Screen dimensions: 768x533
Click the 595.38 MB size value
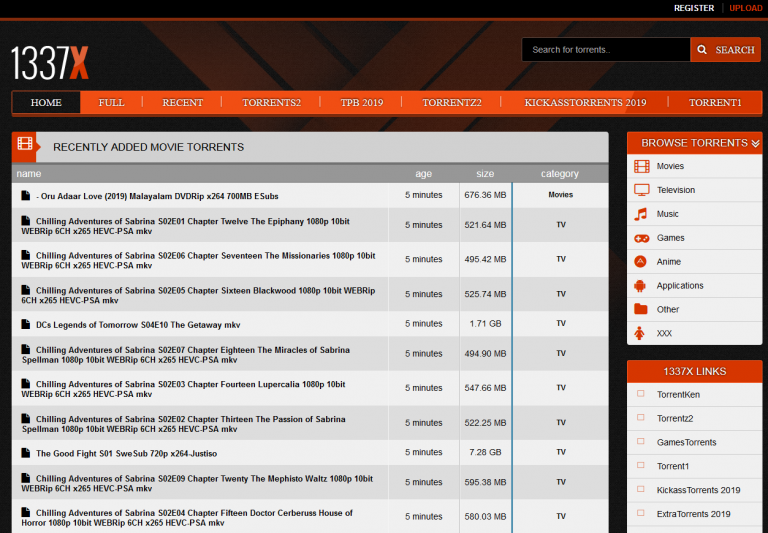point(485,482)
